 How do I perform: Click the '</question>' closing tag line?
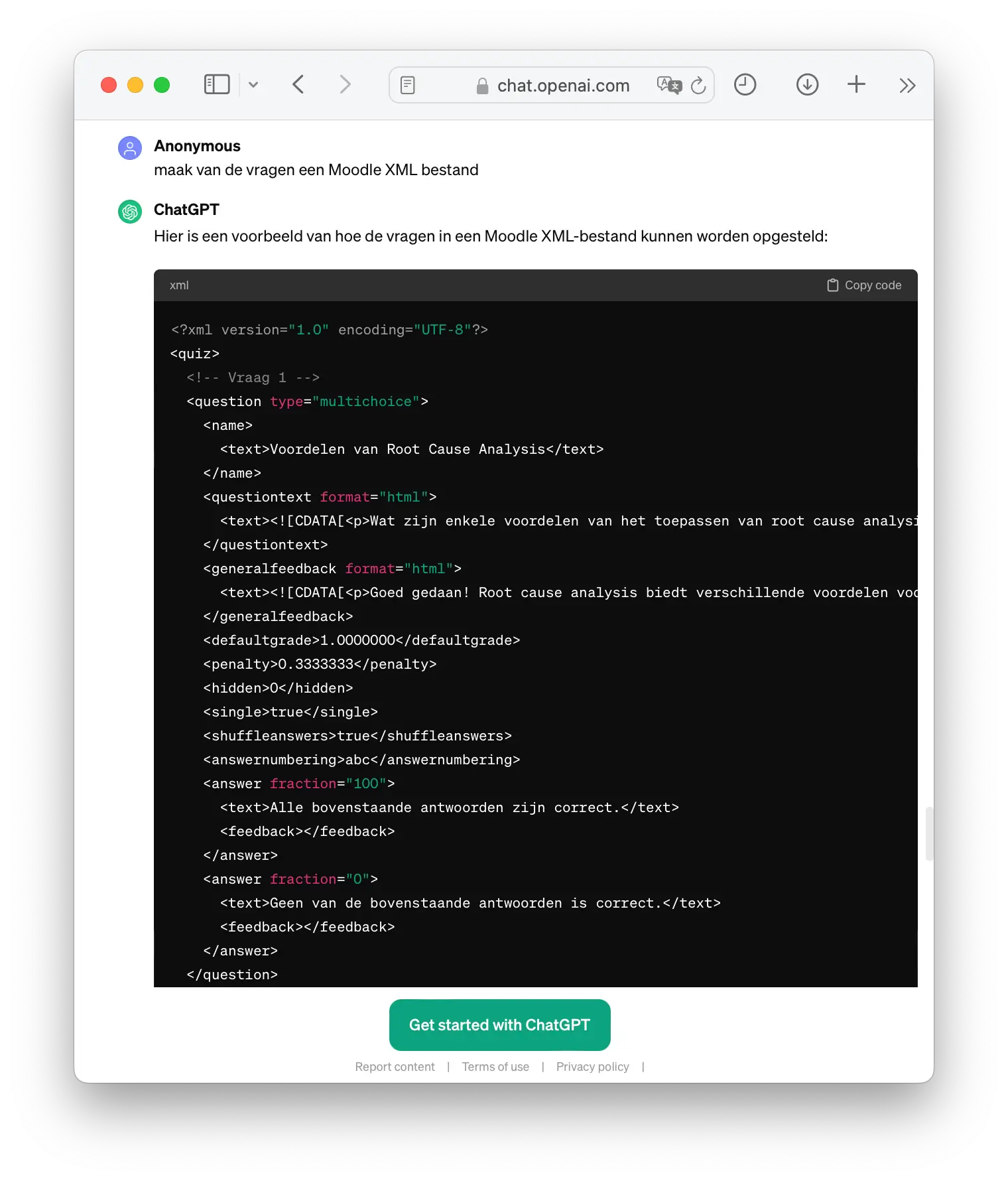(x=232, y=975)
